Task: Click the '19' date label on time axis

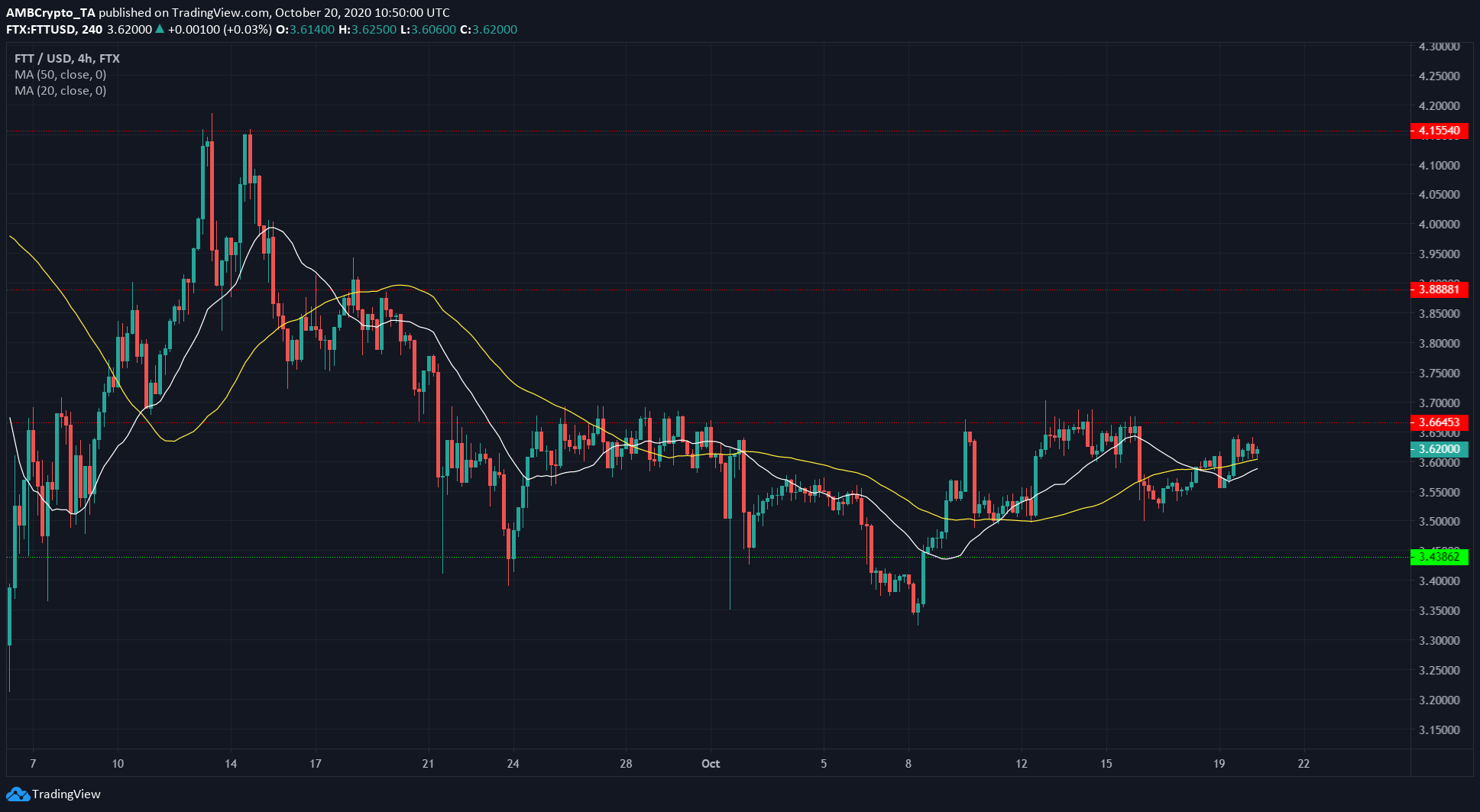Action: pos(1219,764)
